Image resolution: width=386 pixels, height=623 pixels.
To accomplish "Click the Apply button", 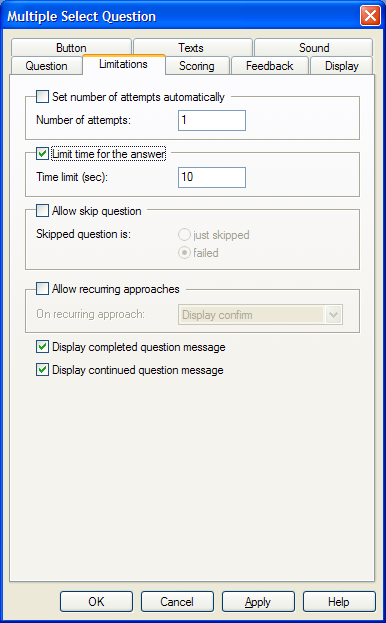I will (x=258, y=602).
